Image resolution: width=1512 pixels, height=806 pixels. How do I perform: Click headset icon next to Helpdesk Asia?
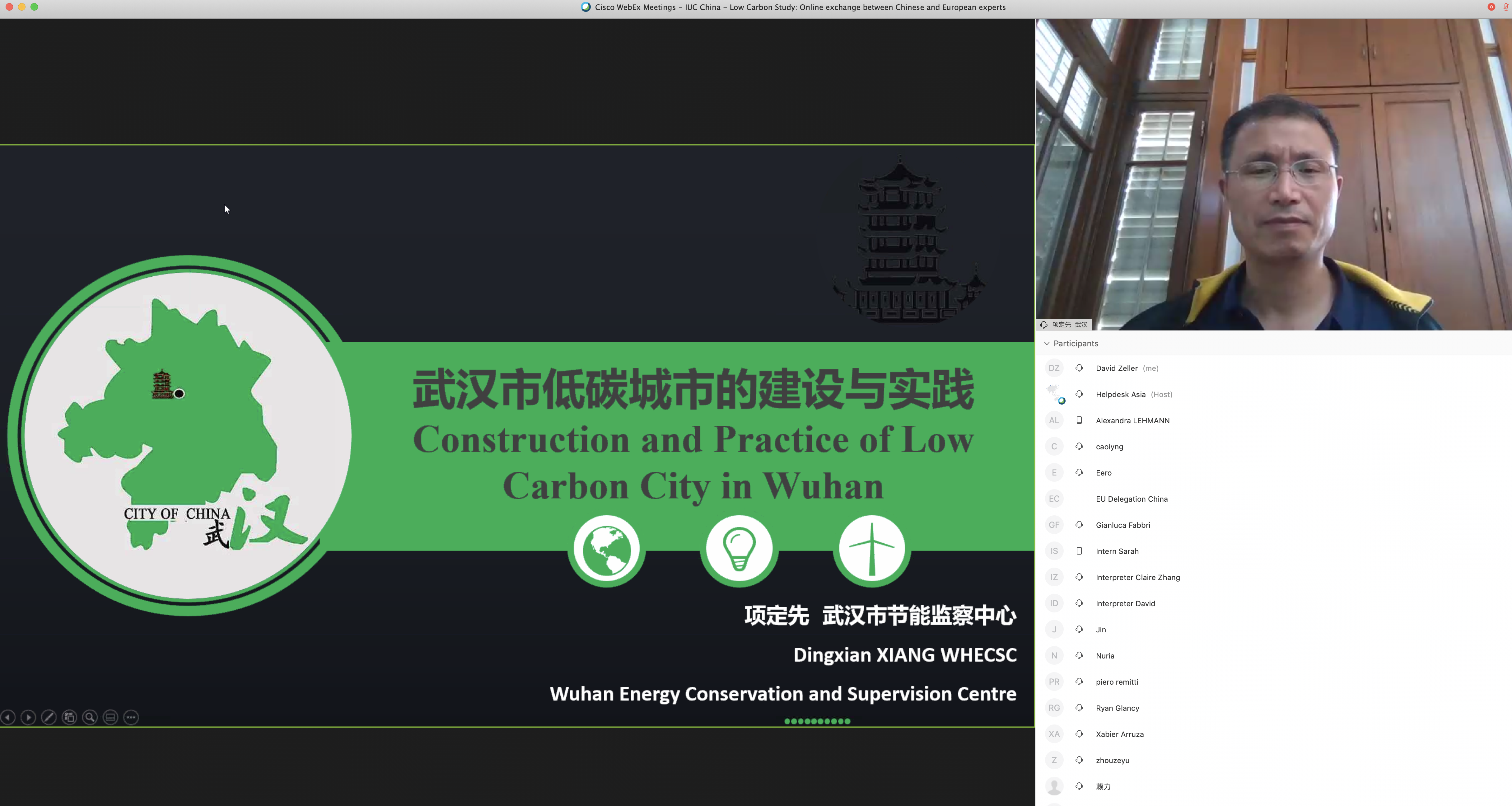1079,394
